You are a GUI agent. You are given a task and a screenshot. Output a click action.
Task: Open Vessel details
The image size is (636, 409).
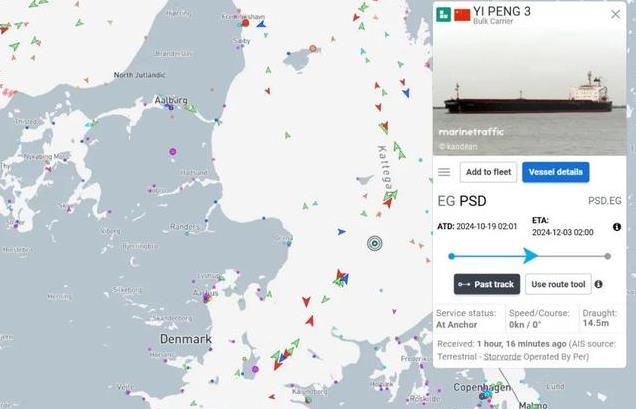pyautogui.click(x=556, y=172)
